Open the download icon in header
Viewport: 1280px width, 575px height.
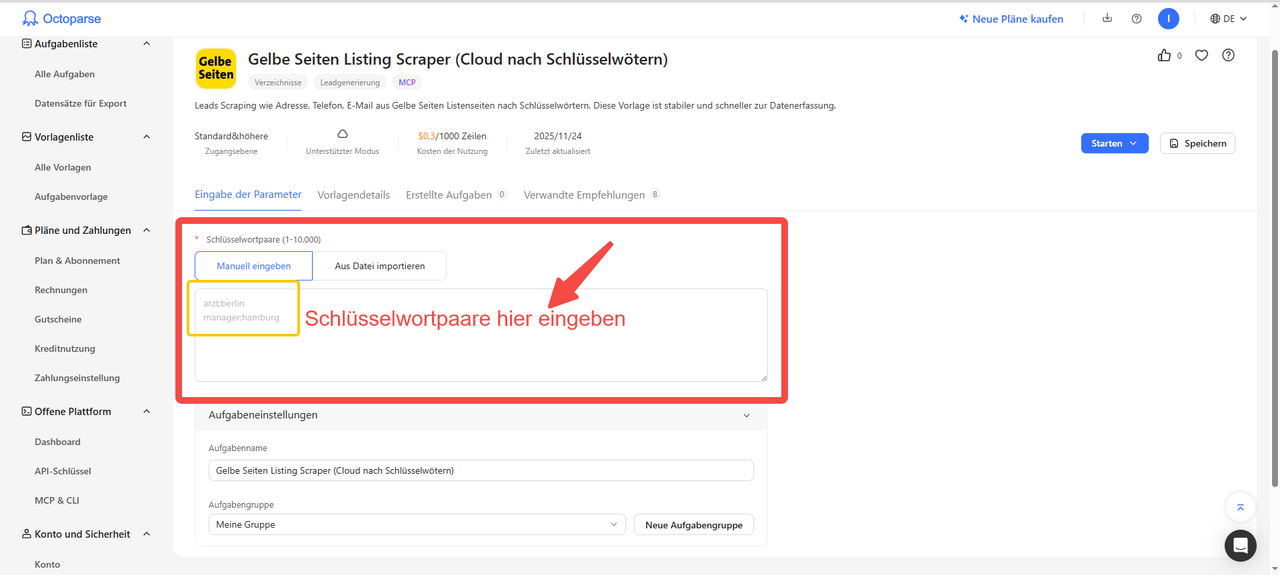(1107, 18)
